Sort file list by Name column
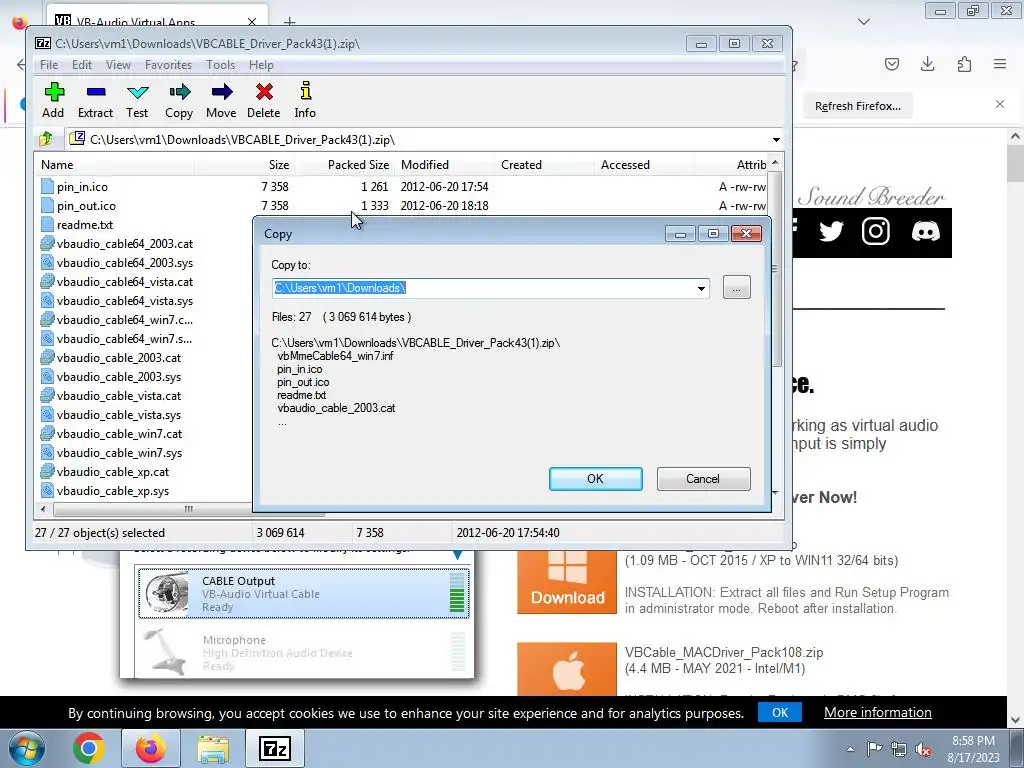 (116, 165)
